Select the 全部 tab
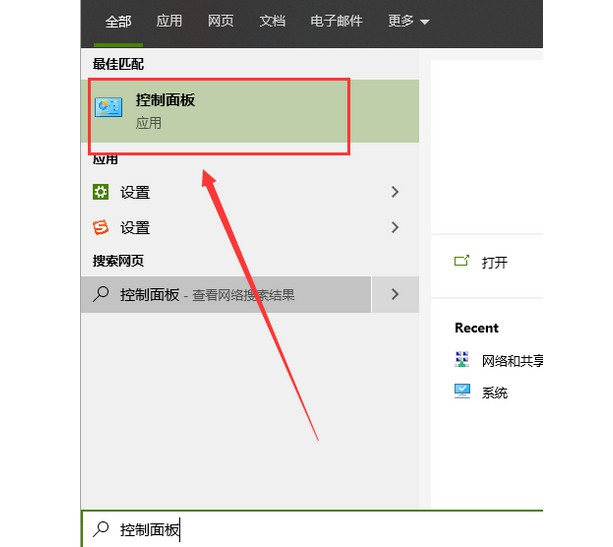The width and height of the screenshot is (613, 547). coord(118,21)
